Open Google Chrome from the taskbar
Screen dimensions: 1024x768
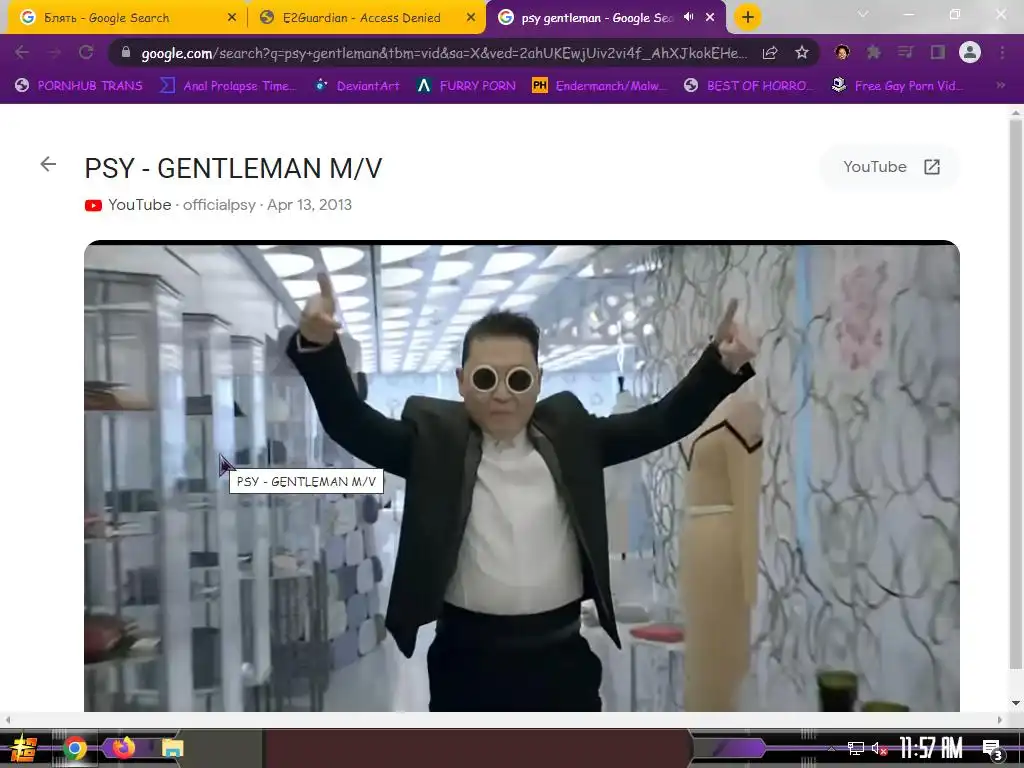(75, 748)
